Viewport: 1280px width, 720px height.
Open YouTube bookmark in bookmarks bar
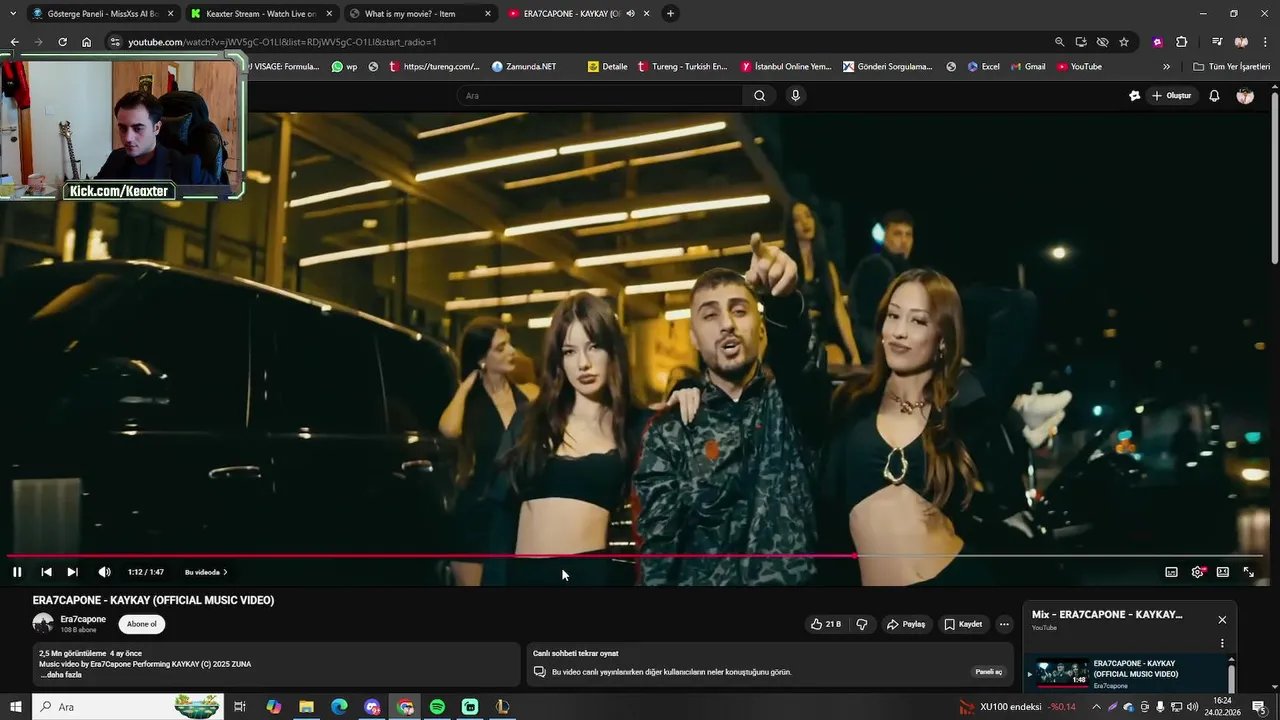(x=1079, y=67)
